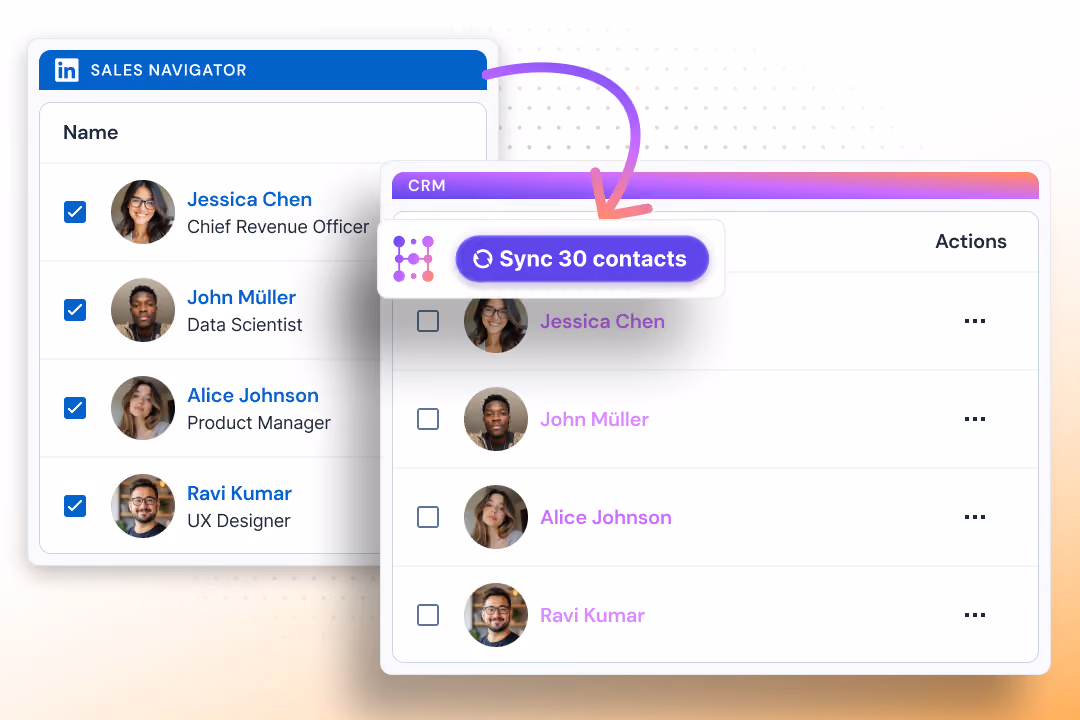Click the Name column header
Image resolution: width=1080 pixels, height=720 pixels.
90,132
